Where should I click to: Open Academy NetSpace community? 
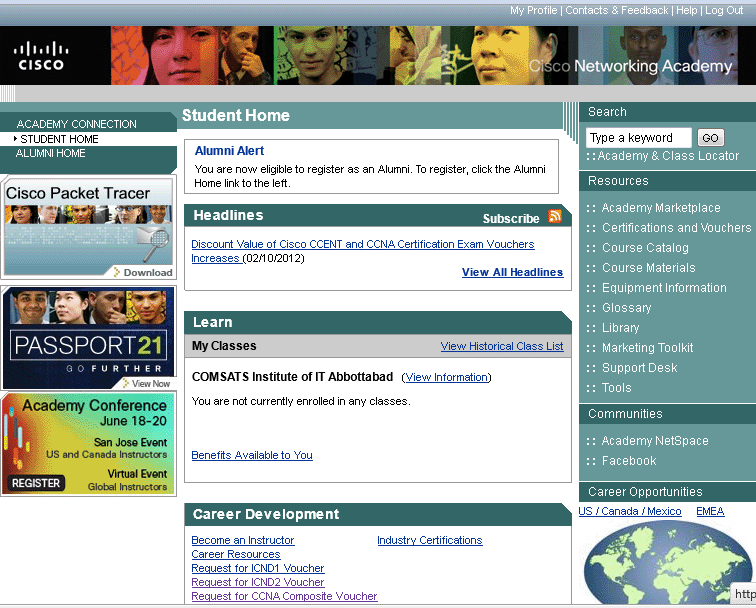pyautogui.click(x=655, y=441)
